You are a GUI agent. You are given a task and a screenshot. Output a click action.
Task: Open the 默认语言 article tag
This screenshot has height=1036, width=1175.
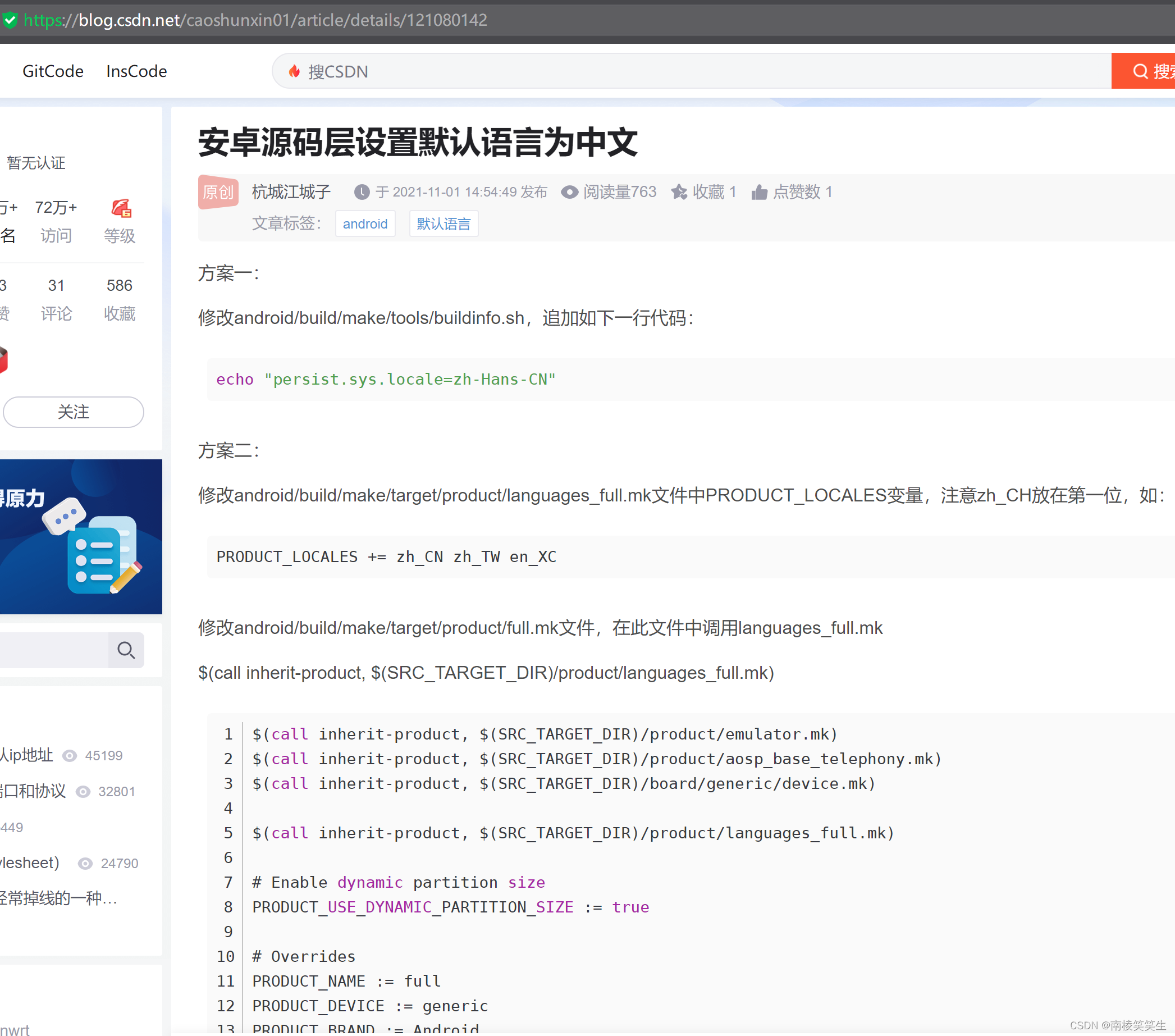(443, 223)
